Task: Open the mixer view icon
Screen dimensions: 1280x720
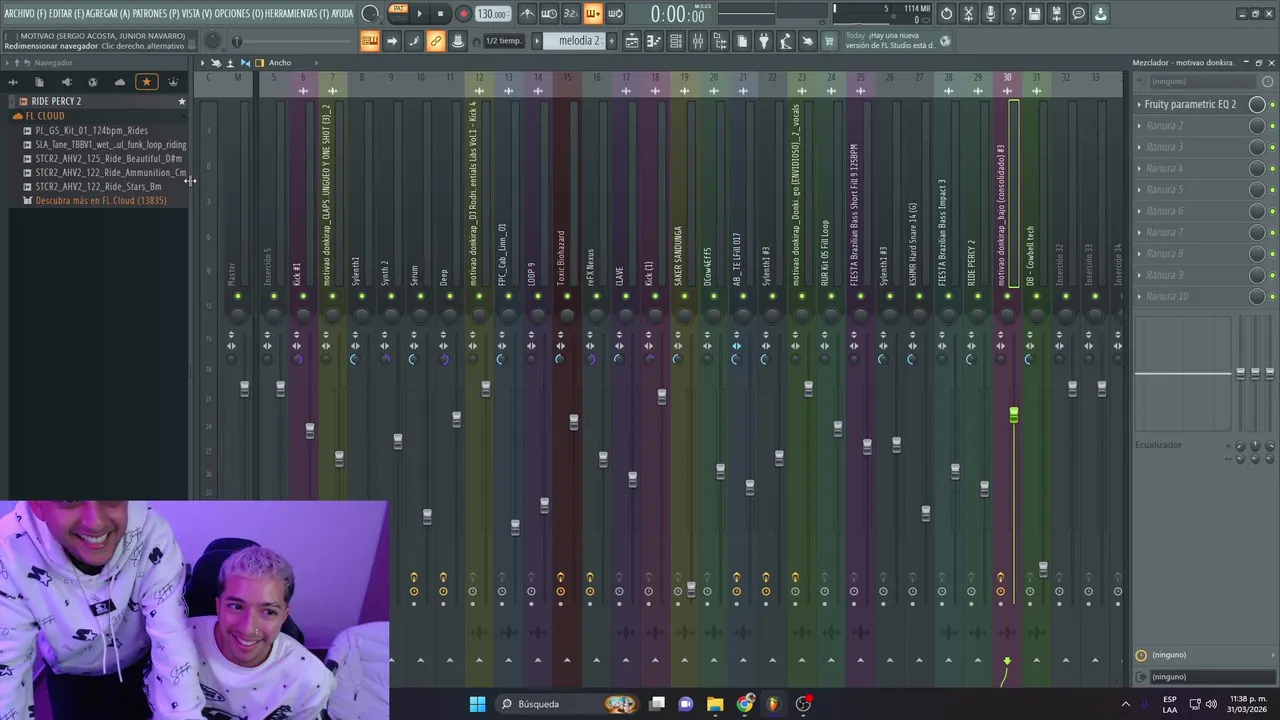Action: click(698, 41)
